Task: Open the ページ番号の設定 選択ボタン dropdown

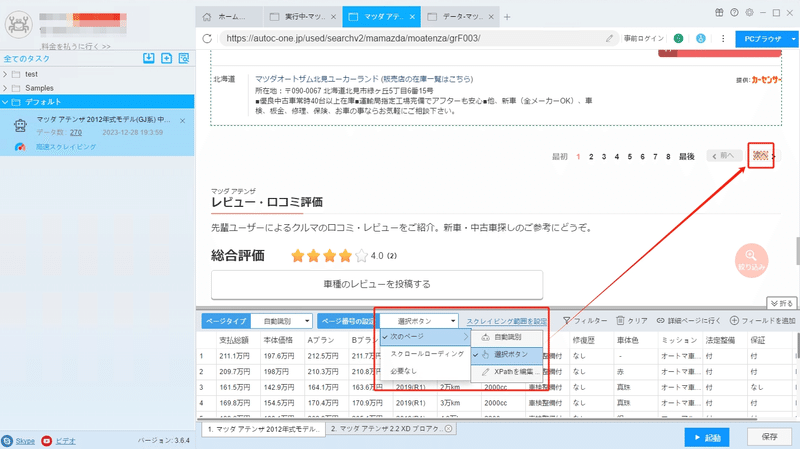Action: tap(419, 321)
